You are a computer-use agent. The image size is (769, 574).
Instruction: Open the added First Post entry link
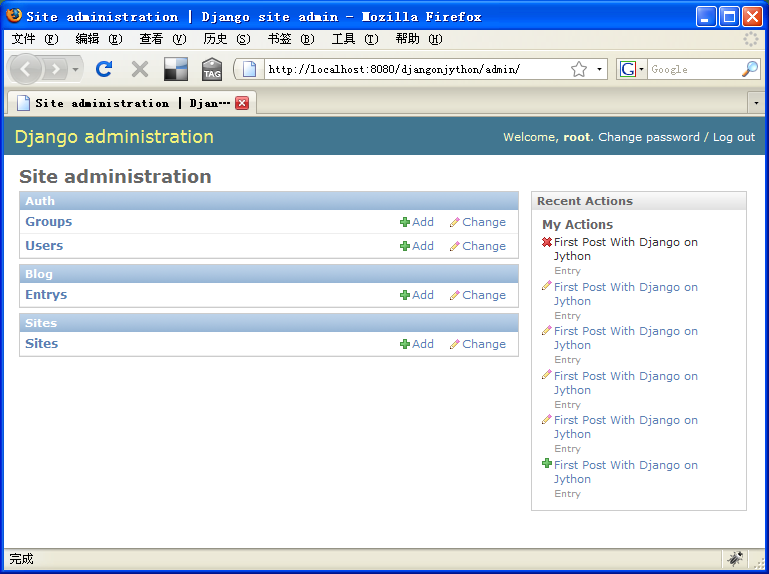[626, 472]
